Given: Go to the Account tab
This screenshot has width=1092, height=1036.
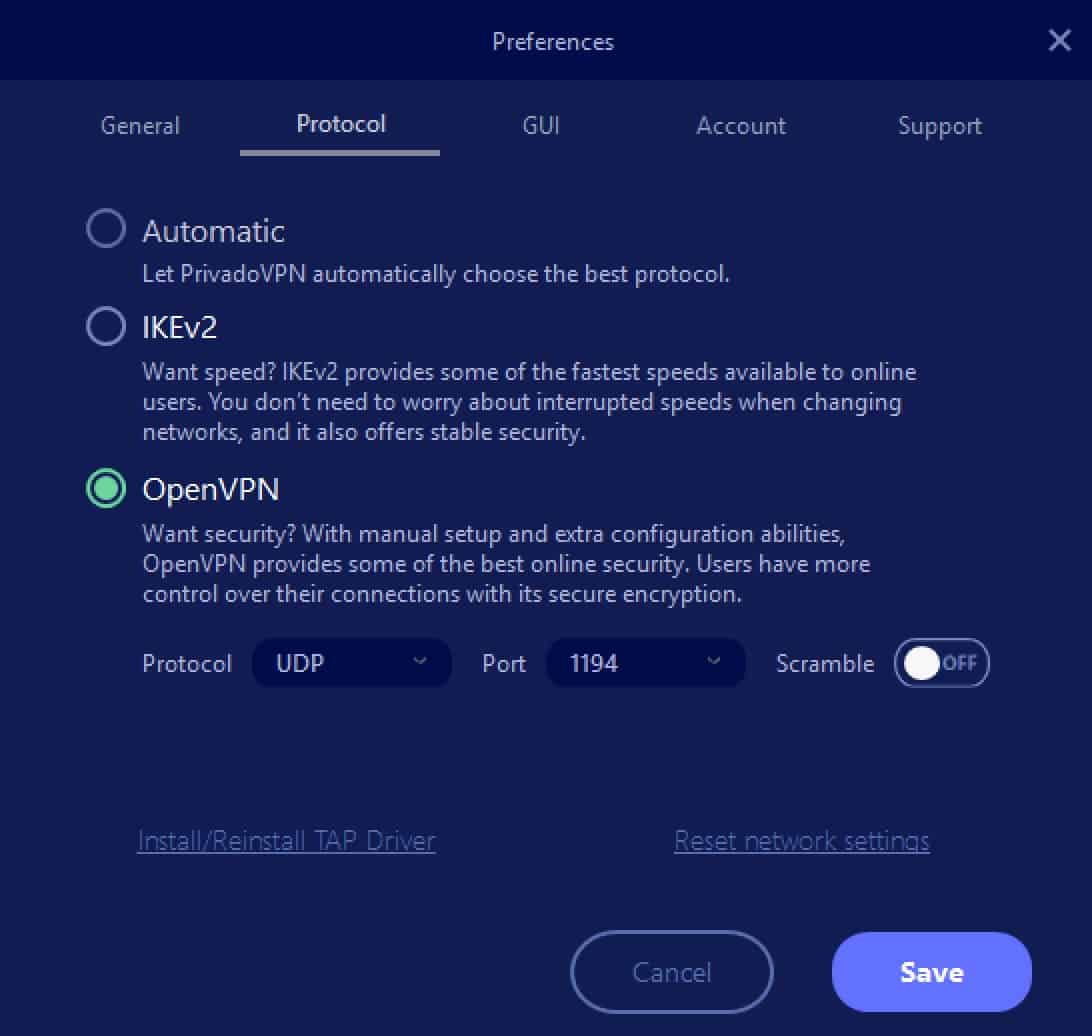Looking at the screenshot, I should tap(741, 126).
